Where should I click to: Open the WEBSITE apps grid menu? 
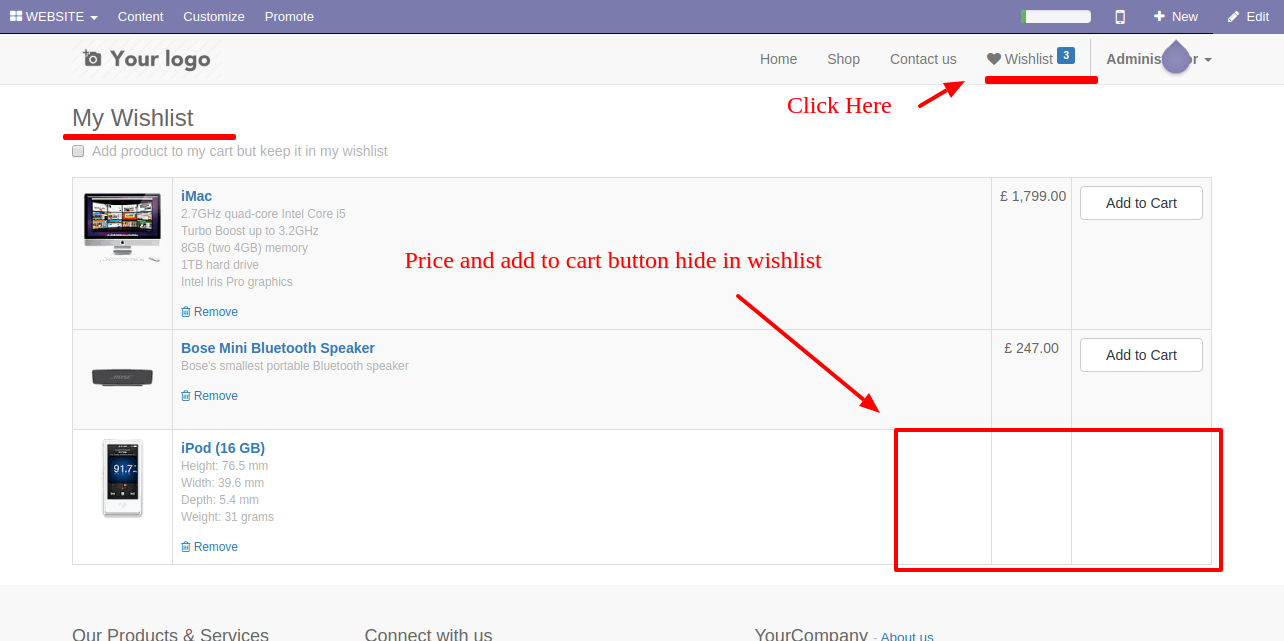[54, 16]
